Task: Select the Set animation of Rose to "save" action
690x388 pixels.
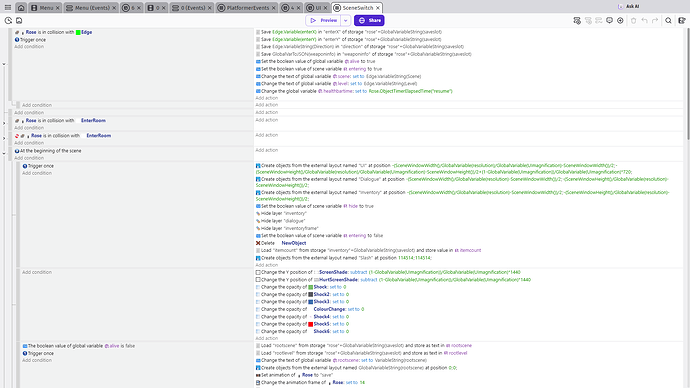Action: coord(294,375)
